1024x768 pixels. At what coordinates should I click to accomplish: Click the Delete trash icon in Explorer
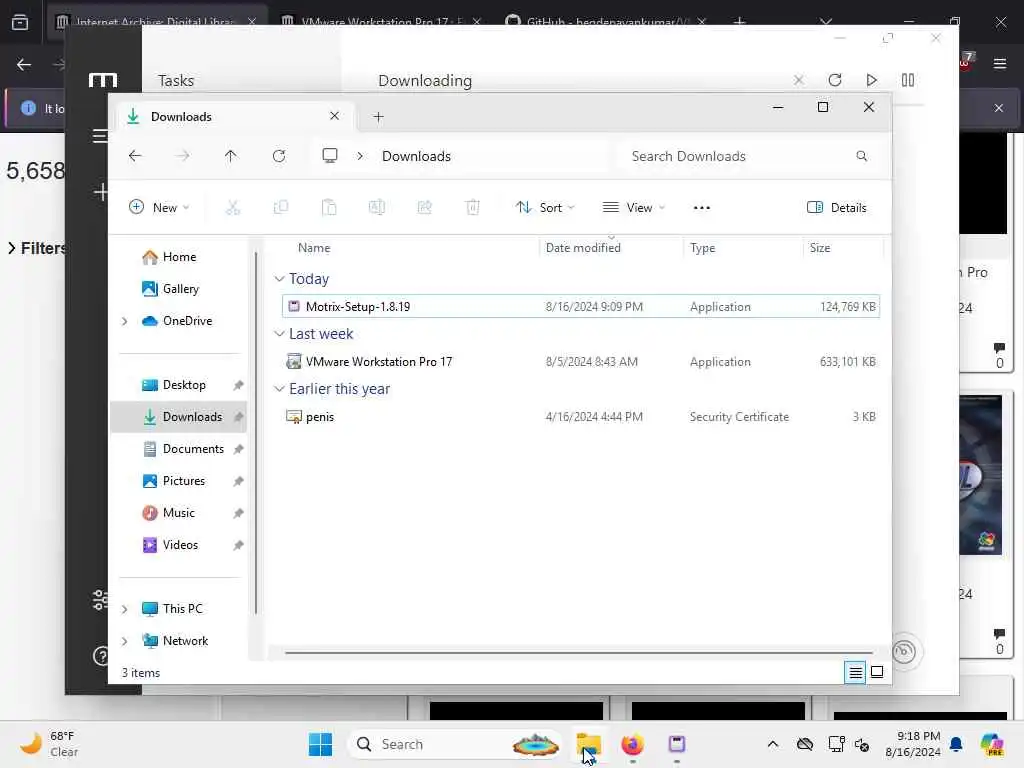[x=472, y=208]
